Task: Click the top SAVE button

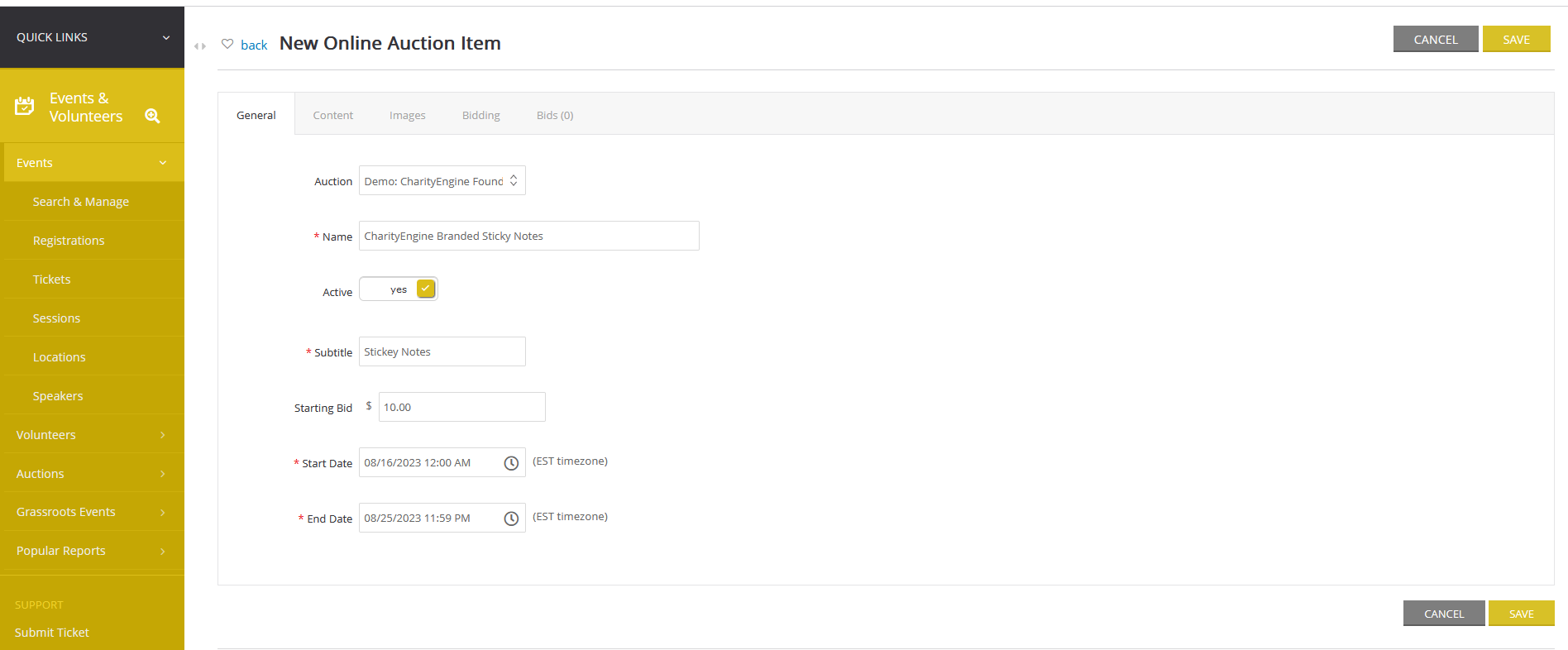Action: 1517,39
